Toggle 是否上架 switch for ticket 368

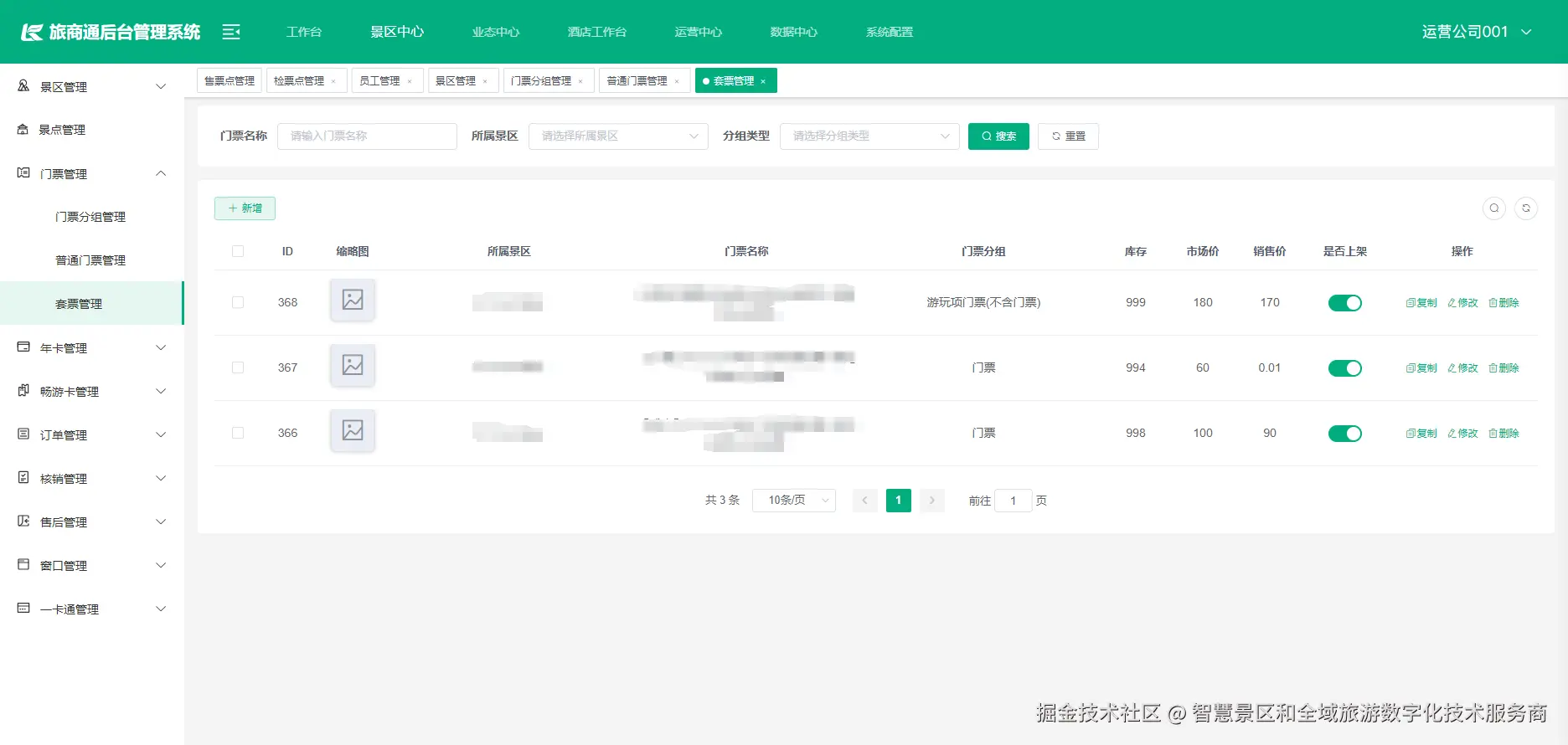pyautogui.click(x=1345, y=303)
